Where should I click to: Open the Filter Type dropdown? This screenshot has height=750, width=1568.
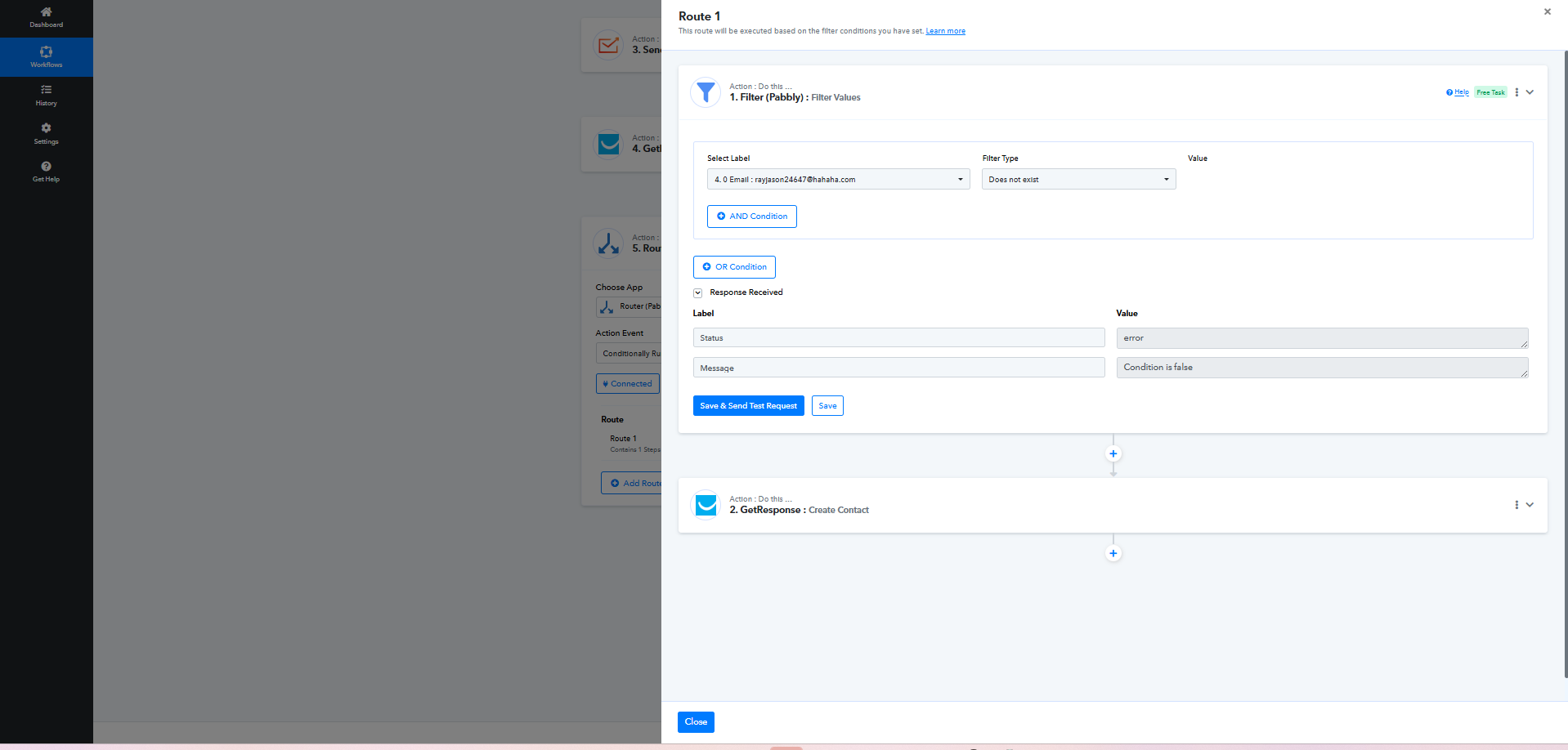(1078, 180)
